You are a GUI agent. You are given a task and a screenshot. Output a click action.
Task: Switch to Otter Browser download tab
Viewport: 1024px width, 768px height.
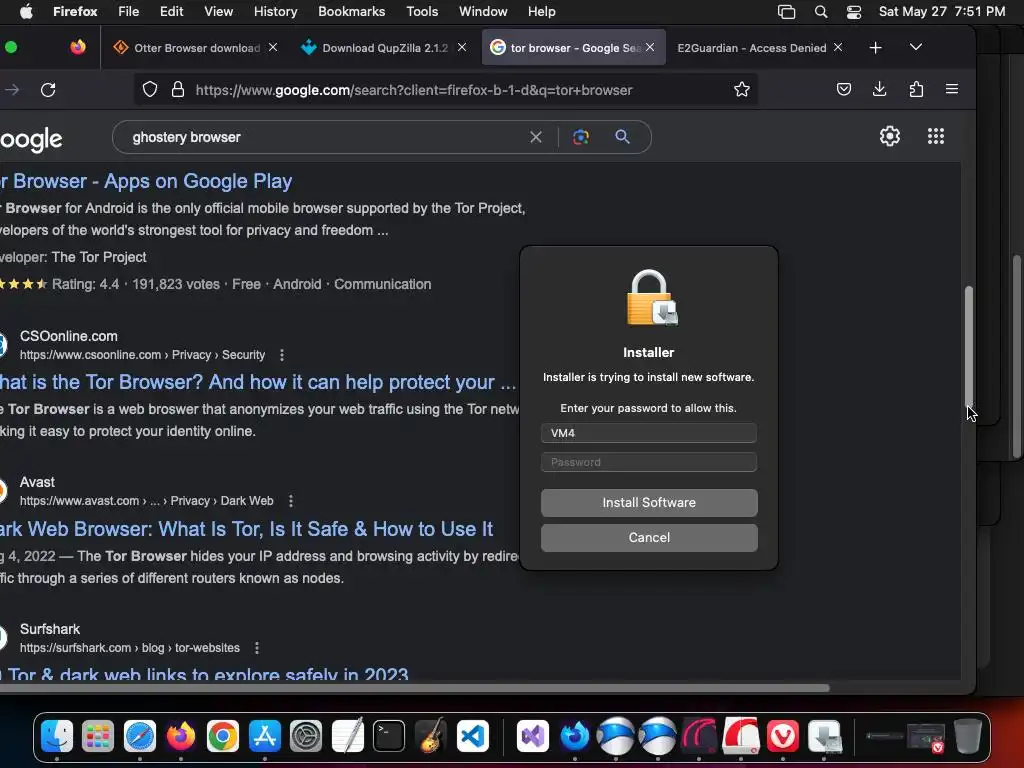(x=195, y=48)
